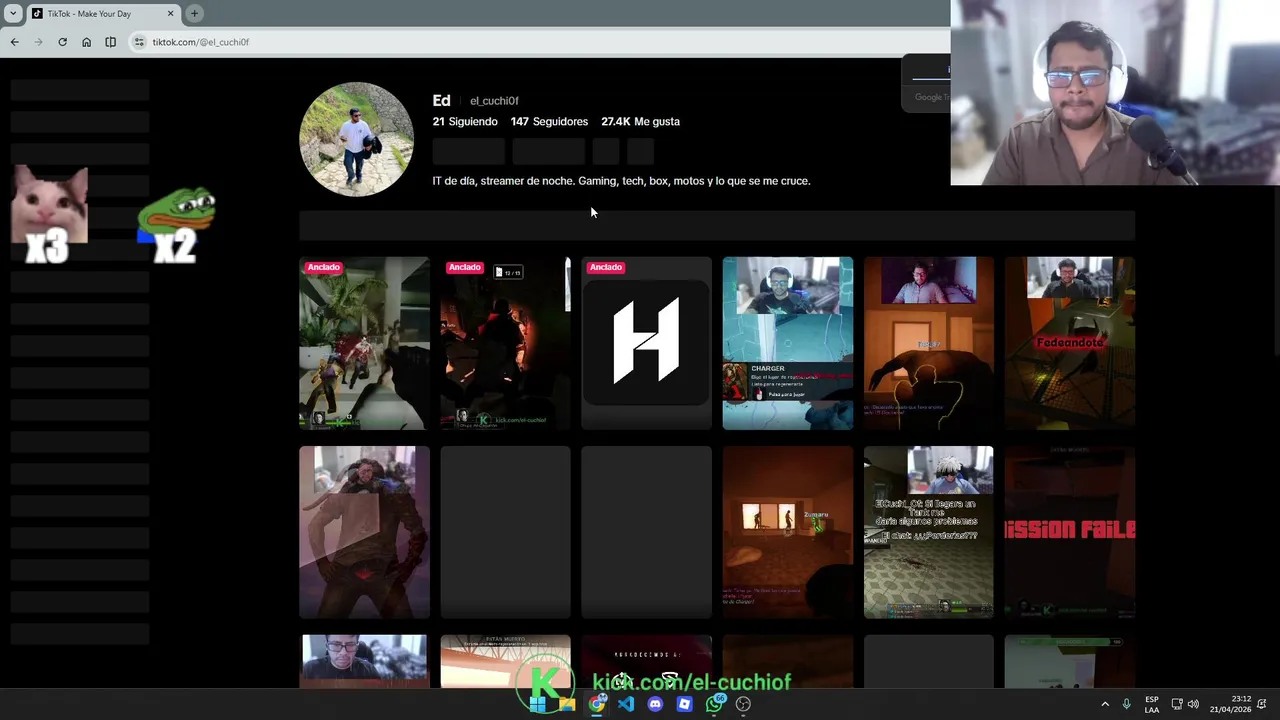Go back to the previous page
The image size is (1280, 720).
[14, 42]
